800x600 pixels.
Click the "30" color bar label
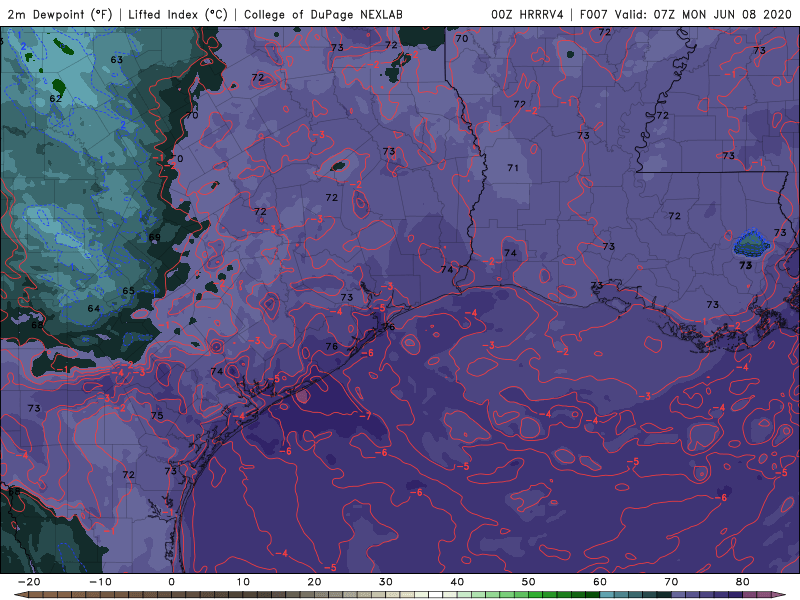pyautogui.click(x=386, y=582)
